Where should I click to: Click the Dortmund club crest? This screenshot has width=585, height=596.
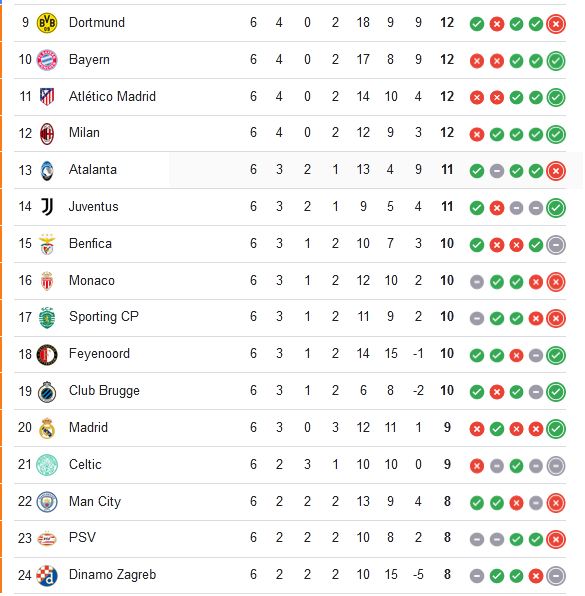47,23
